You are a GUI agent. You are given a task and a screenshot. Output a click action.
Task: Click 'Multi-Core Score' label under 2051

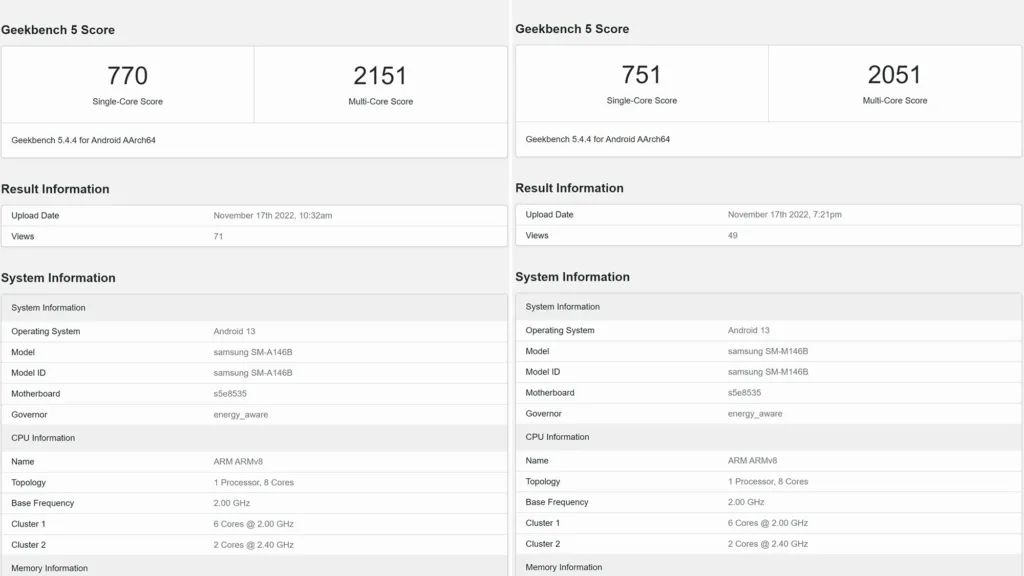click(895, 101)
